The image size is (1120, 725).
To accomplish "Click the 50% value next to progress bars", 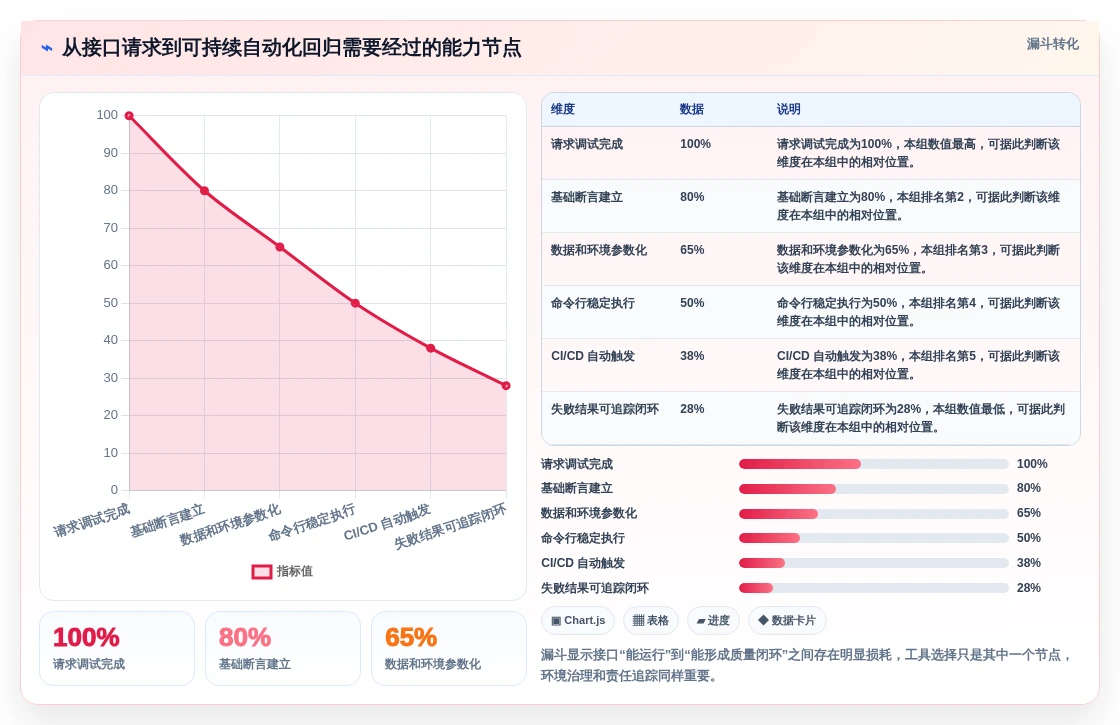I will pos(1029,538).
